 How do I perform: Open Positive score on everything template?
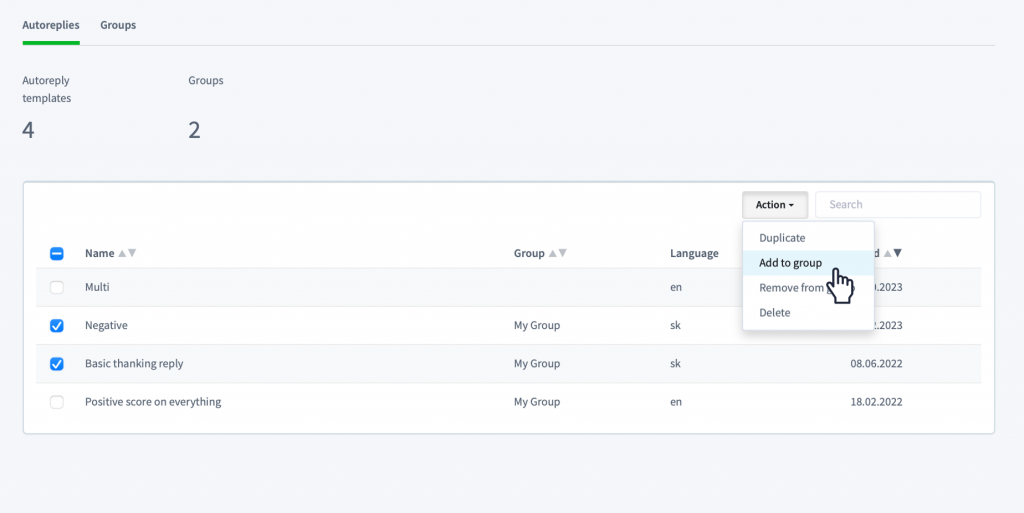click(153, 402)
